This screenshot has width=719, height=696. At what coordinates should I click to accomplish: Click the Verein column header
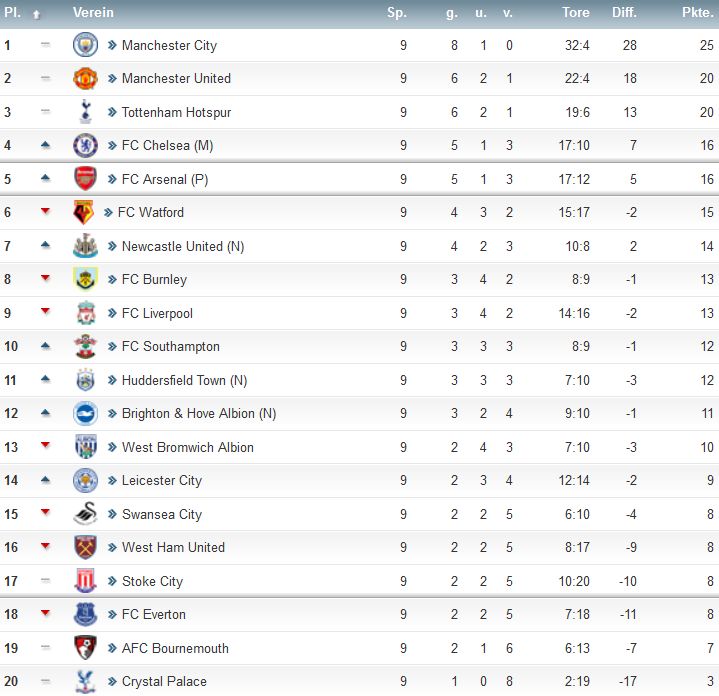[x=93, y=12]
